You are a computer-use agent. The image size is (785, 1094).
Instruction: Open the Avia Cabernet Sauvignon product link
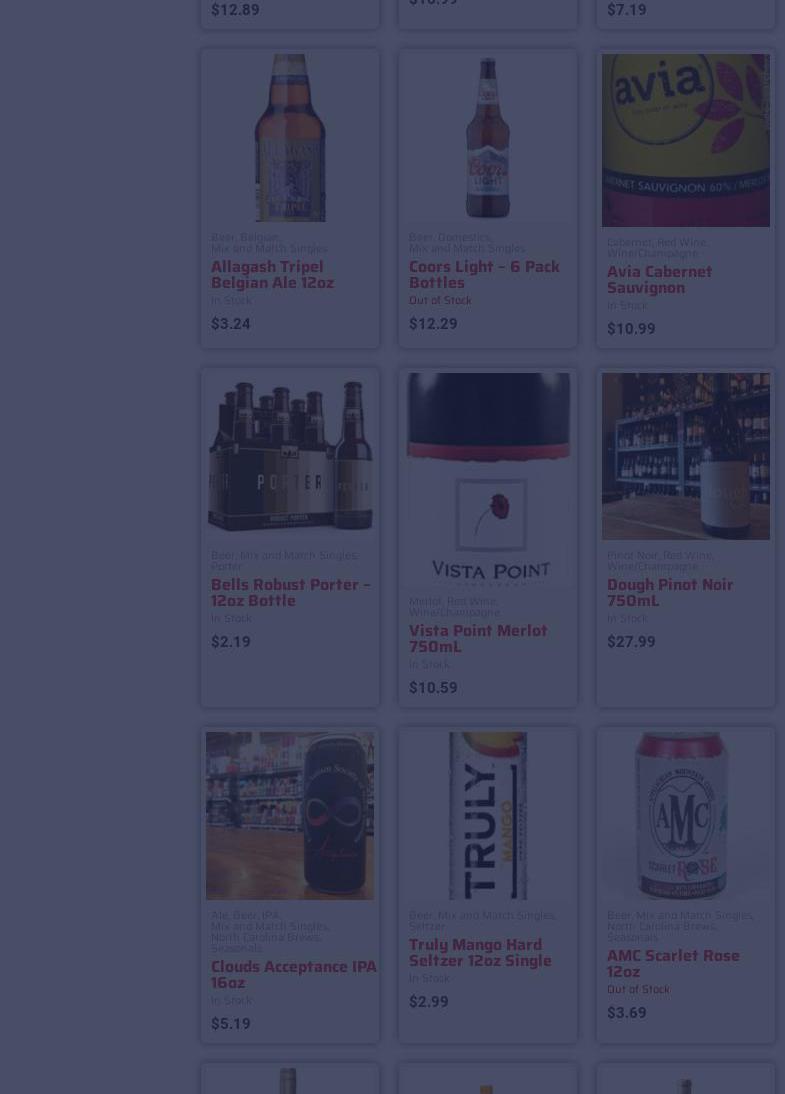coord(659,279)
